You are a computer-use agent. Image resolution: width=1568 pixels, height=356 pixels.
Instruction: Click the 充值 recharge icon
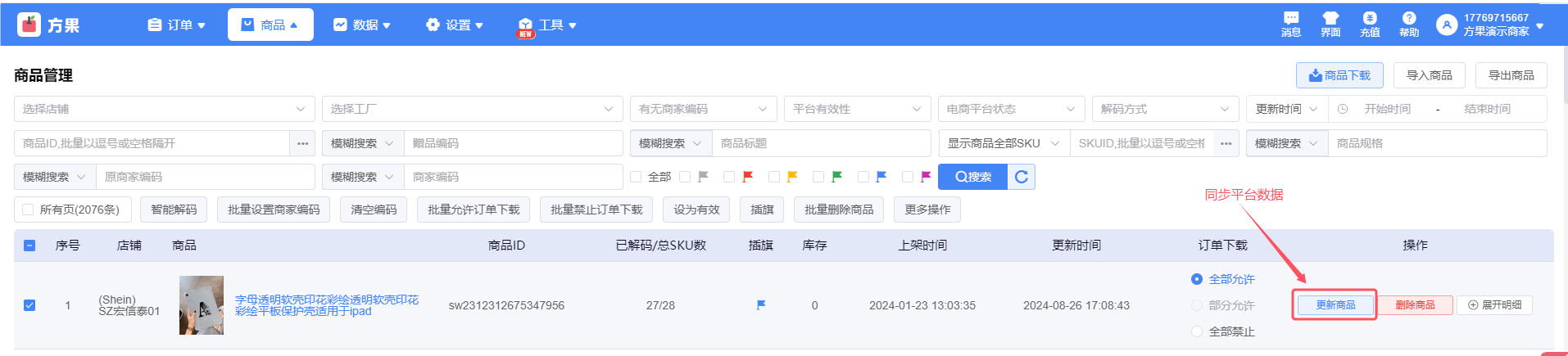(1370, 19)
